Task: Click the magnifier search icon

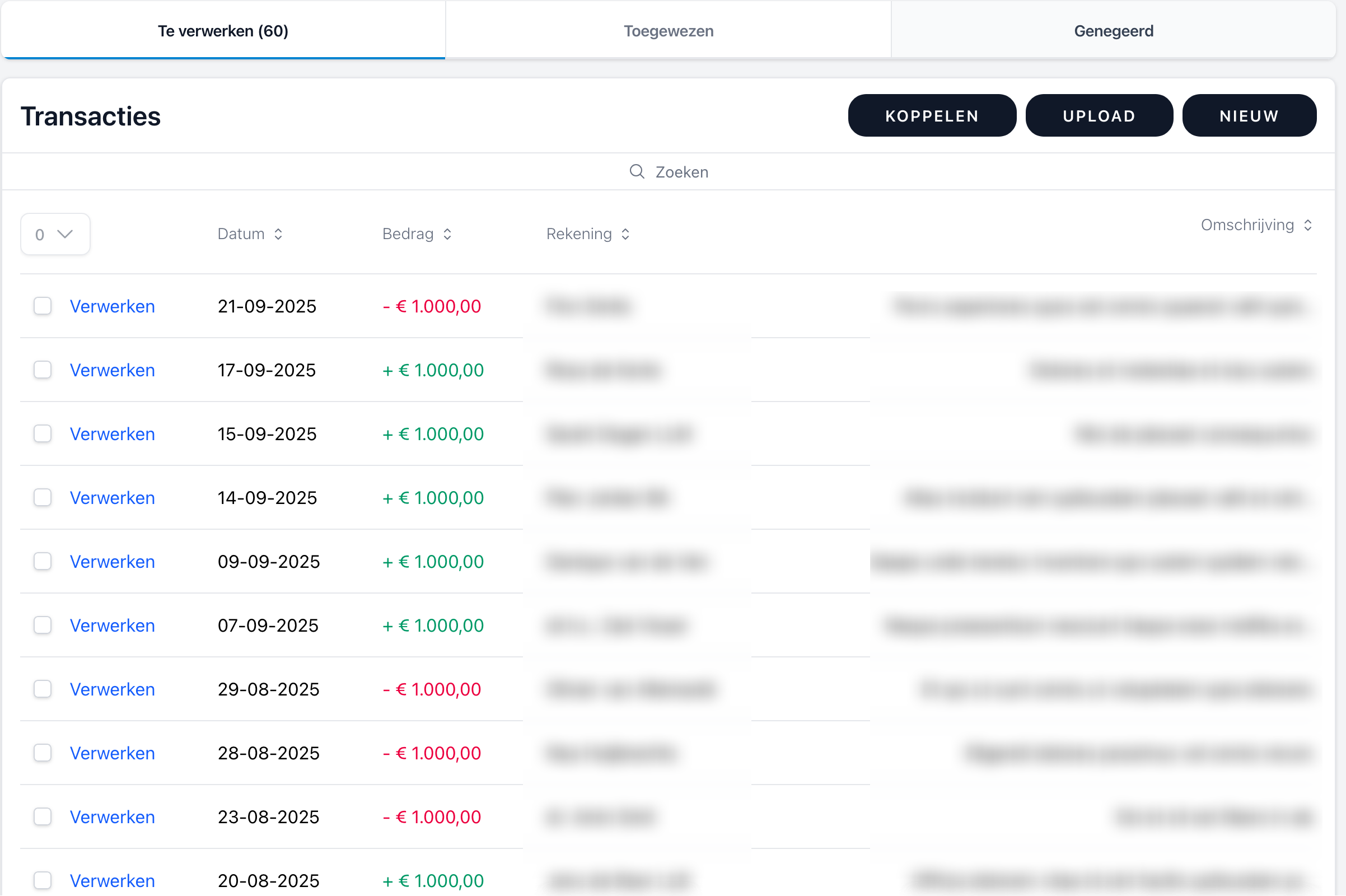Action: pos(637,171)
